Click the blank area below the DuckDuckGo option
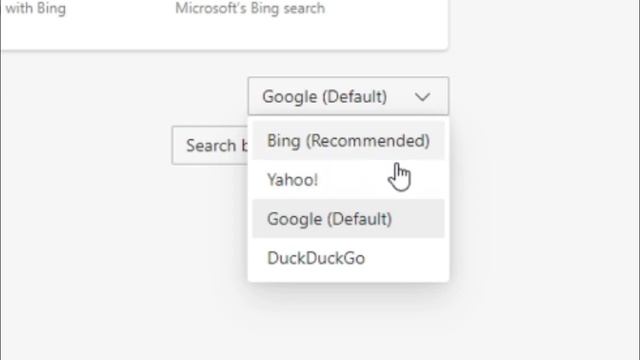Screen dimensions: 640x360 click(348, 318)
